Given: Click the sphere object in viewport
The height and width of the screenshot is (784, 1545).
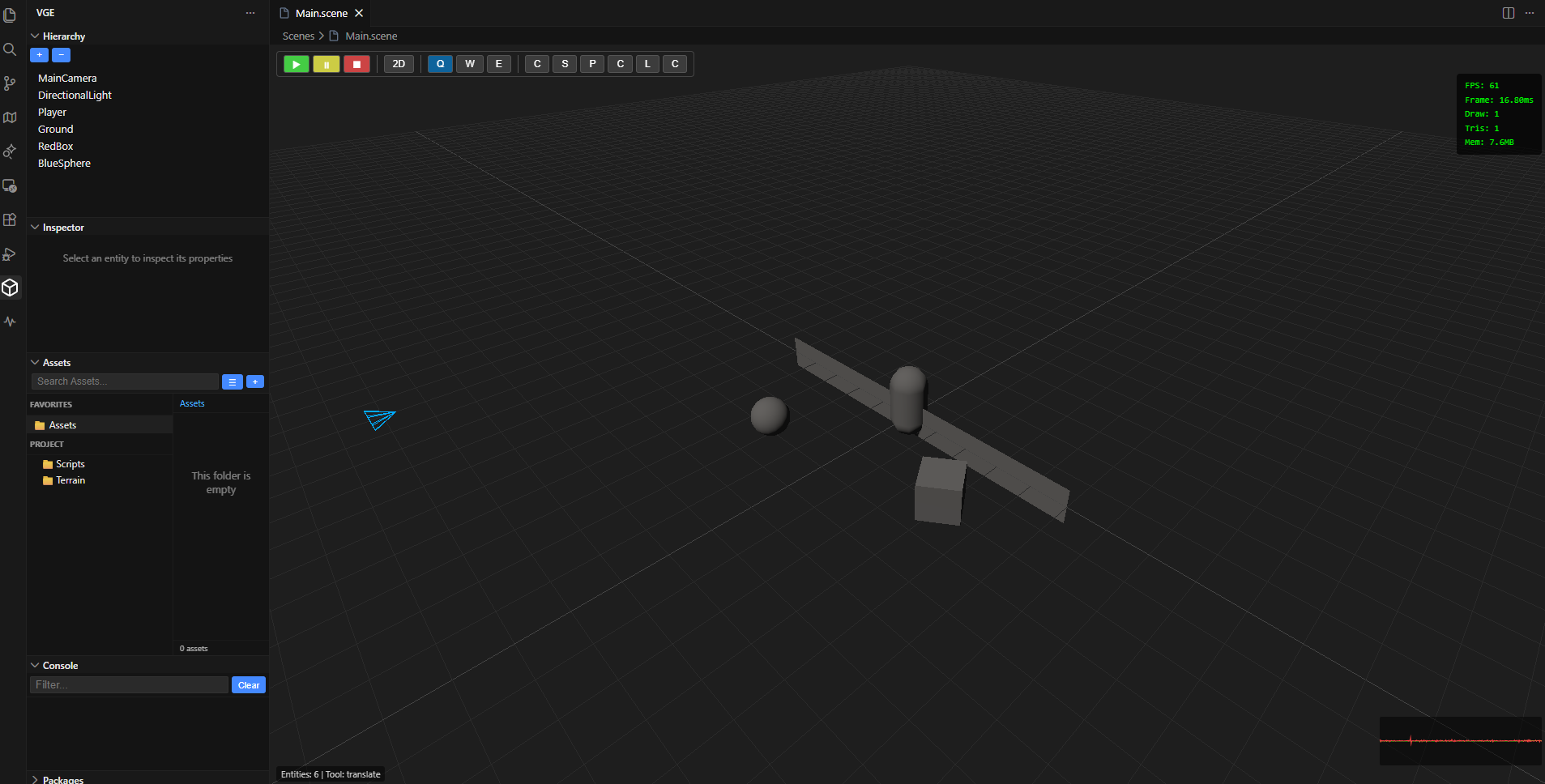Looking at the screenshot, I should point(769,415).
